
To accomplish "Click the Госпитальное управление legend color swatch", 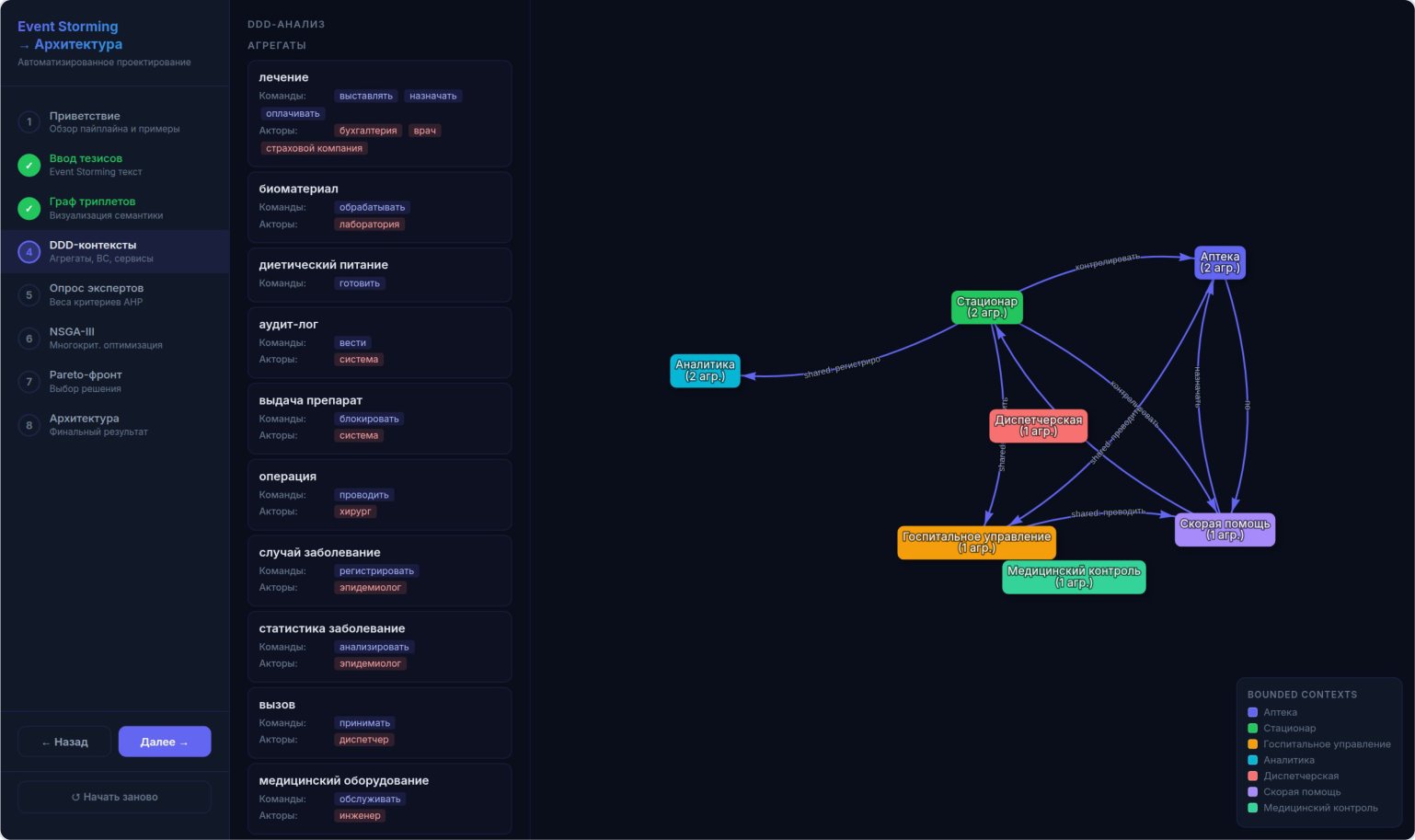I will 1252,744.
